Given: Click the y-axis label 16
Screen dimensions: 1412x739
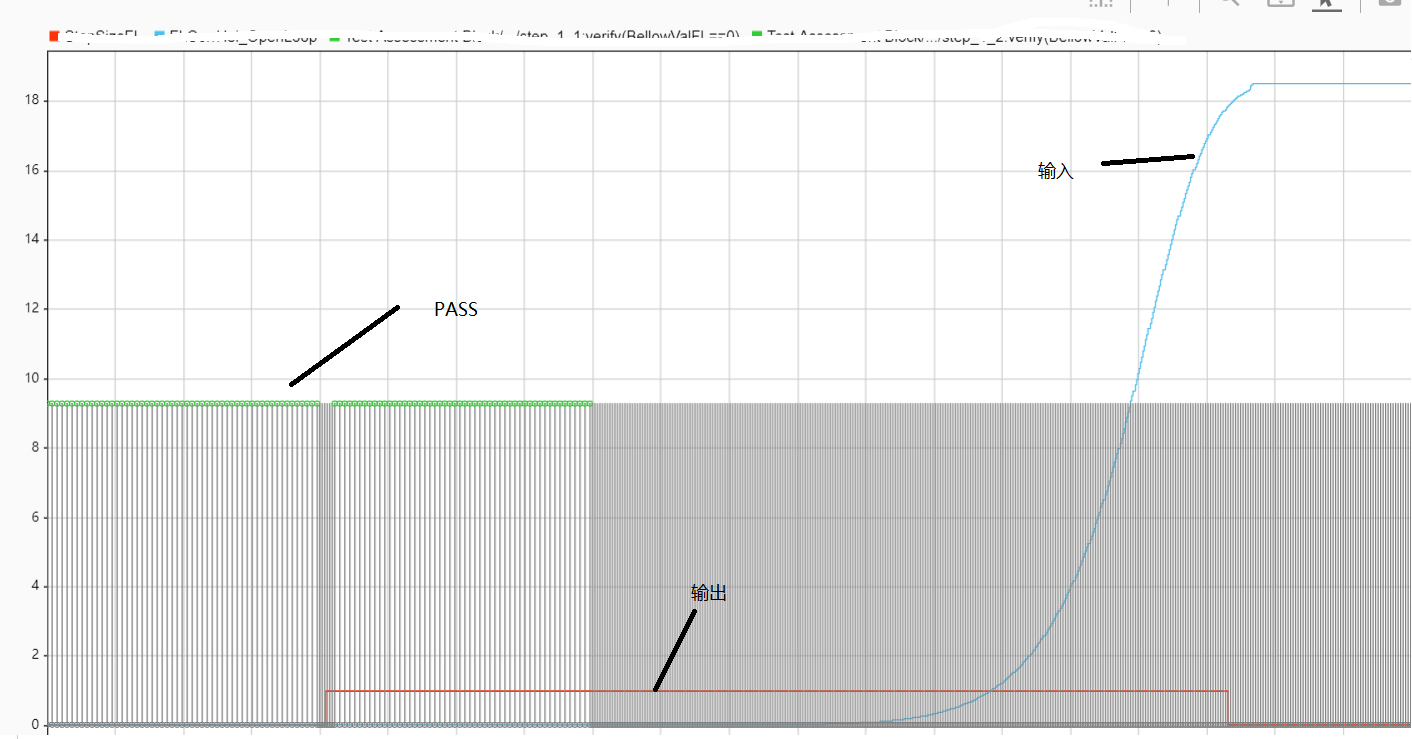Looking at the screenshot, I should pos(30,171).
